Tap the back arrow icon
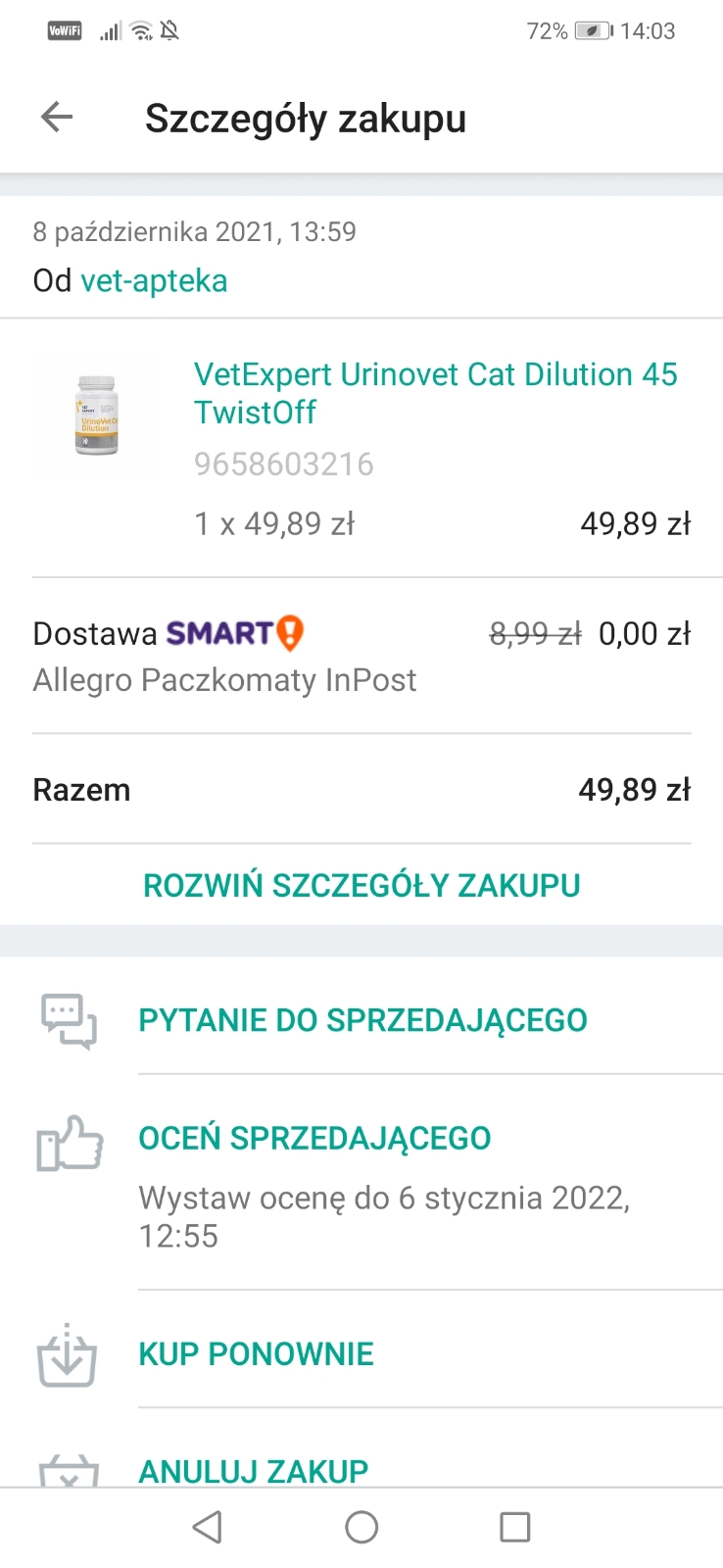The image size is (723, 1568). pyautogui.click(x=57, y=118)
